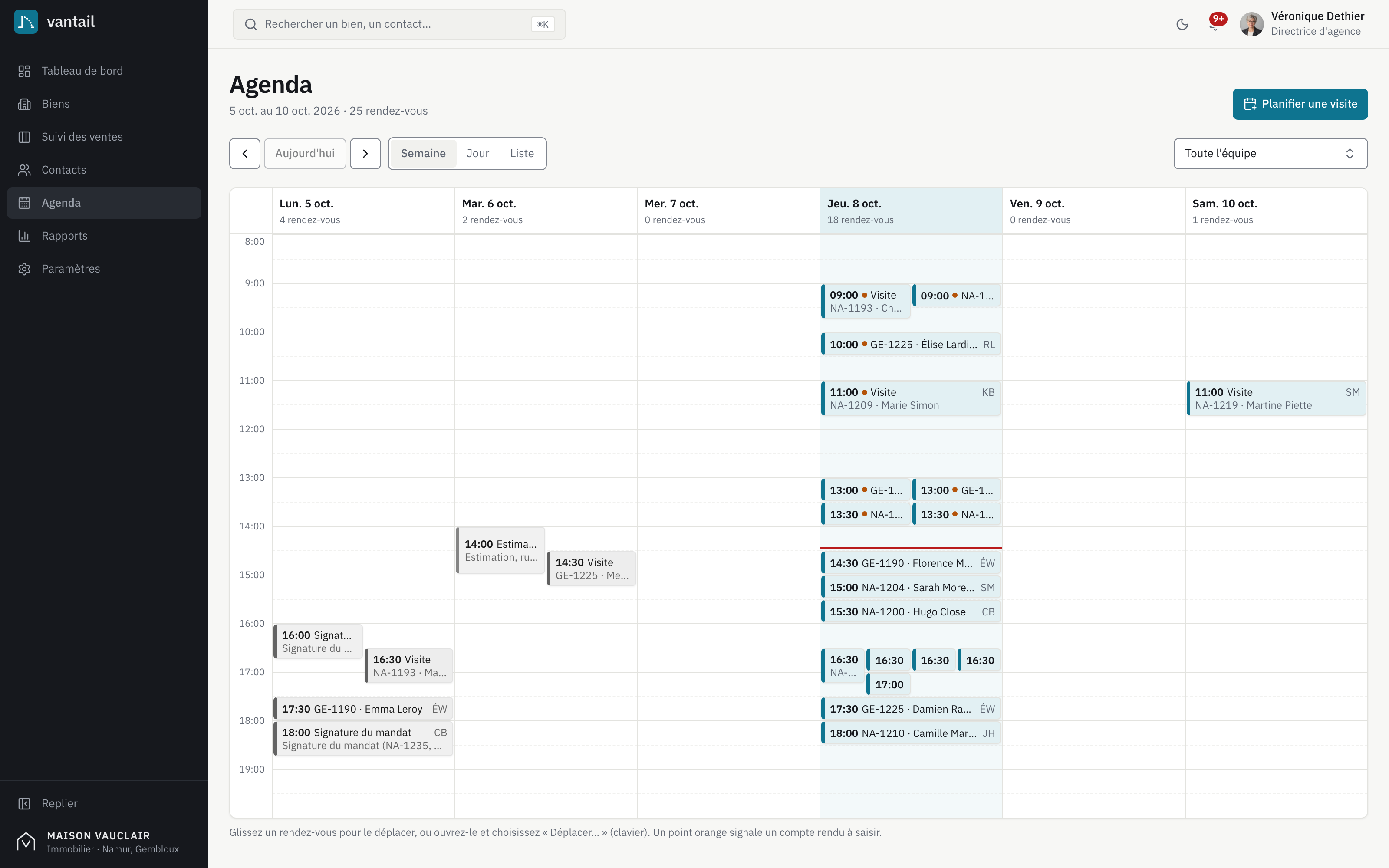Click the search magnifier icon
The height and width of the screenshot is (868, 1389).
coord(250,24)
